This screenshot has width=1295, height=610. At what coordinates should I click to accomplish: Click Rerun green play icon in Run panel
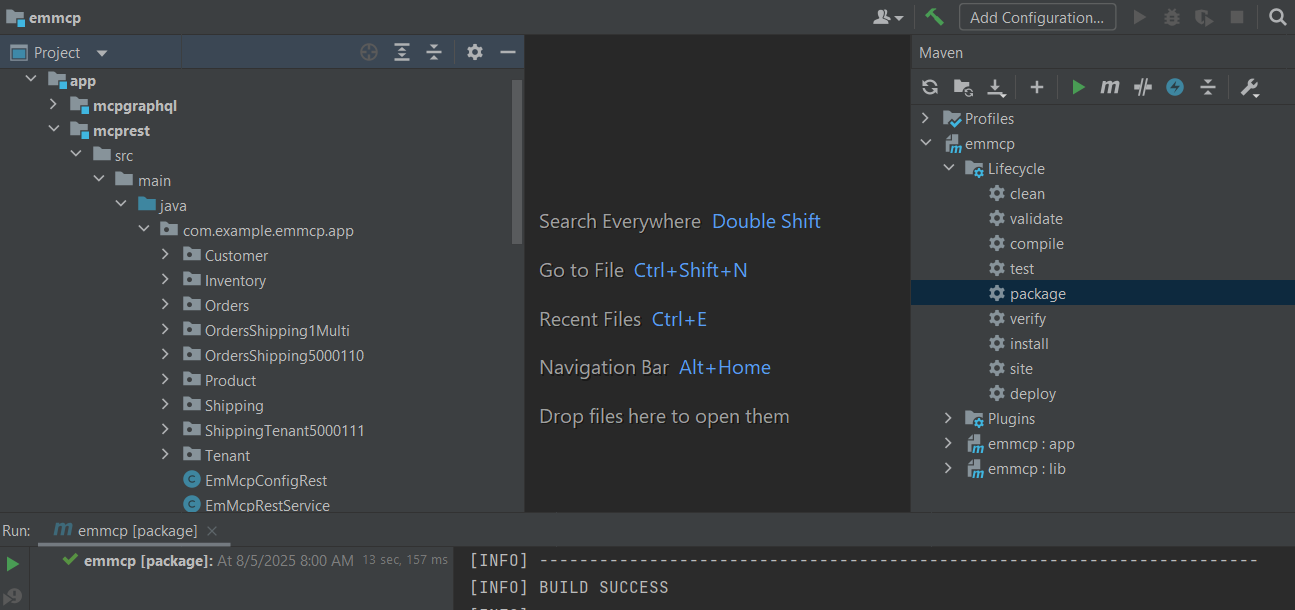pyautogui.click(x=13, y=564)
